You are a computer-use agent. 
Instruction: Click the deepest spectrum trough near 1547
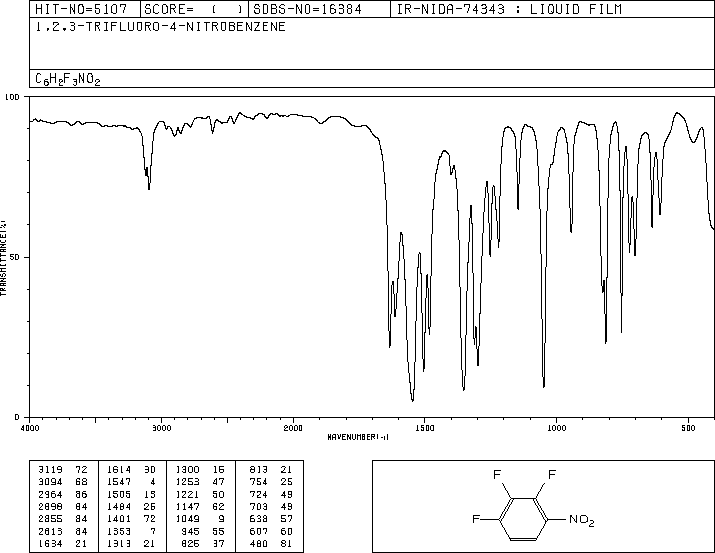(413, 400)
